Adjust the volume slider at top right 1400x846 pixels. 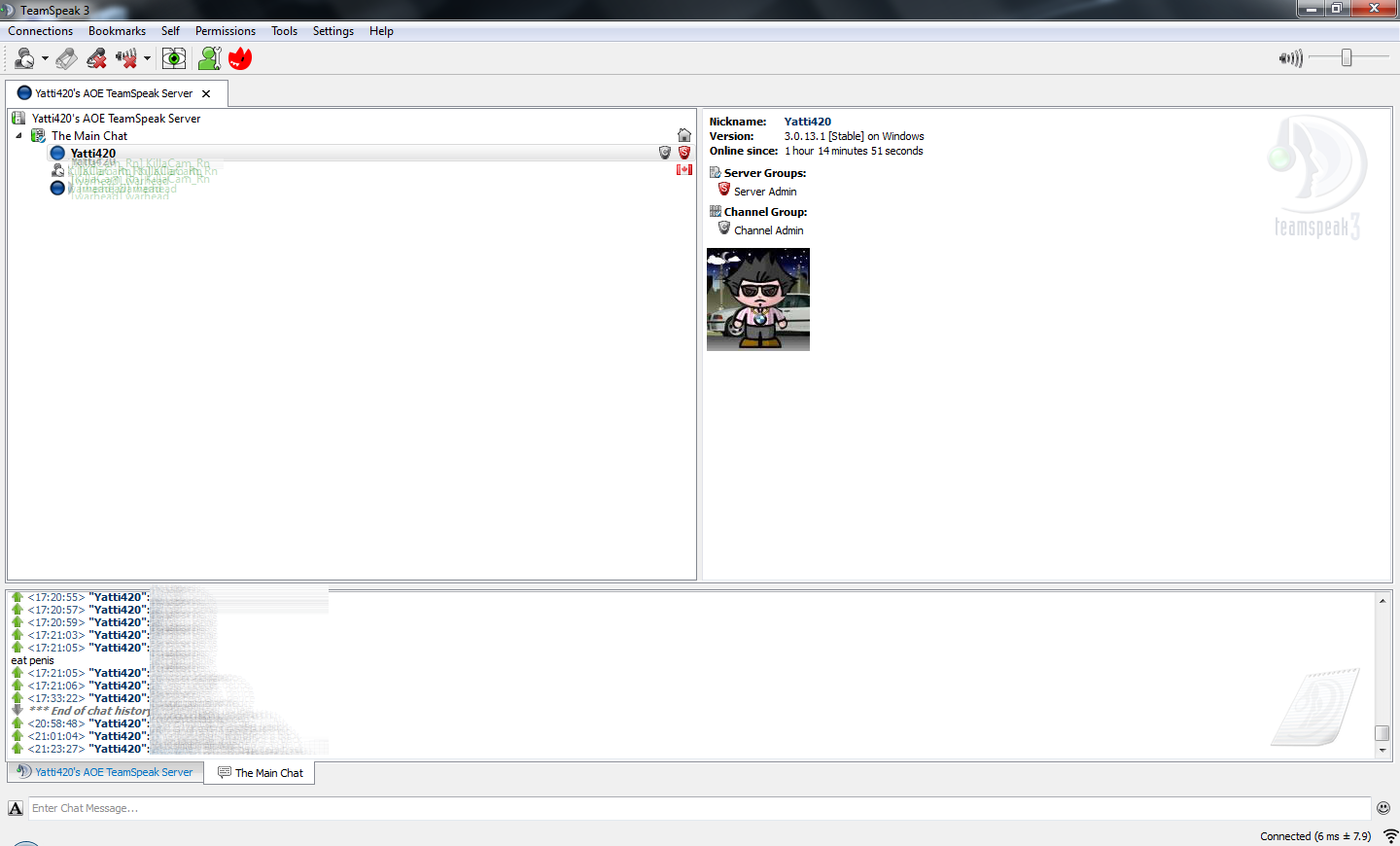pos(1347,58)
